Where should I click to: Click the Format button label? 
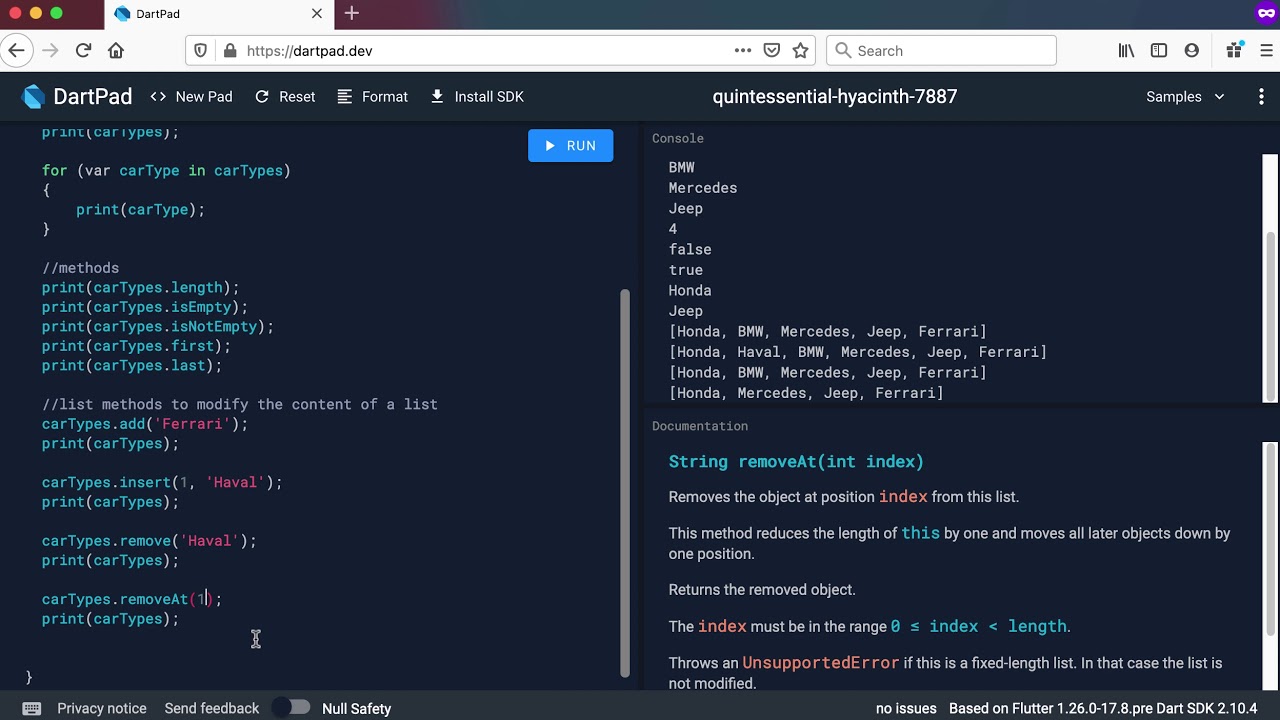385,97
